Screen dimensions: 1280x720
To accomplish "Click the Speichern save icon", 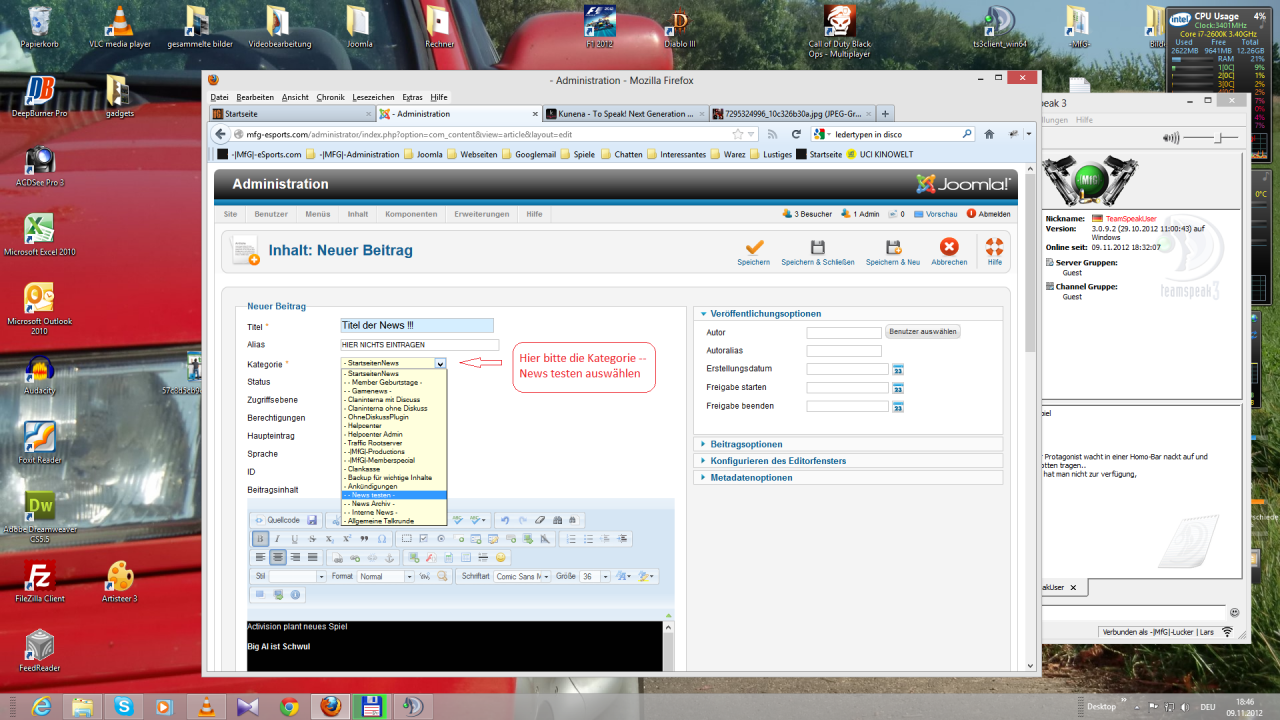I will (754, 247).
